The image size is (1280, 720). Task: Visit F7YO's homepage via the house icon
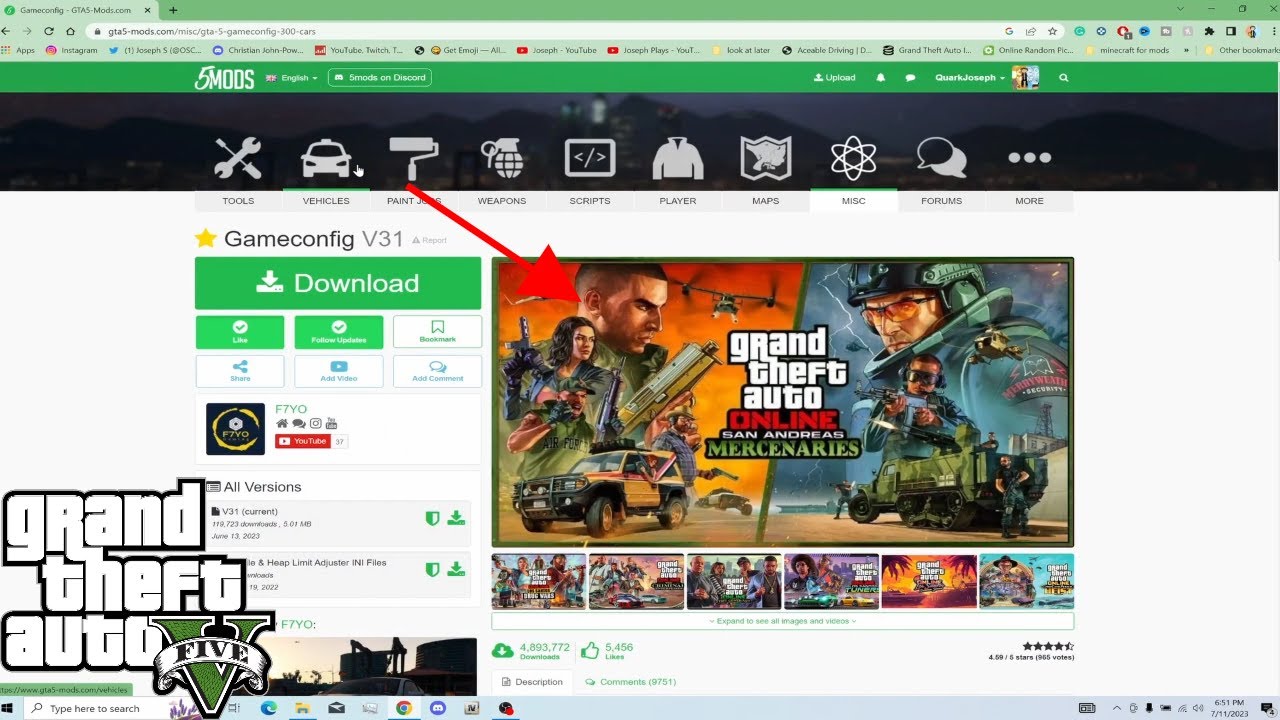tap(282, 424)
